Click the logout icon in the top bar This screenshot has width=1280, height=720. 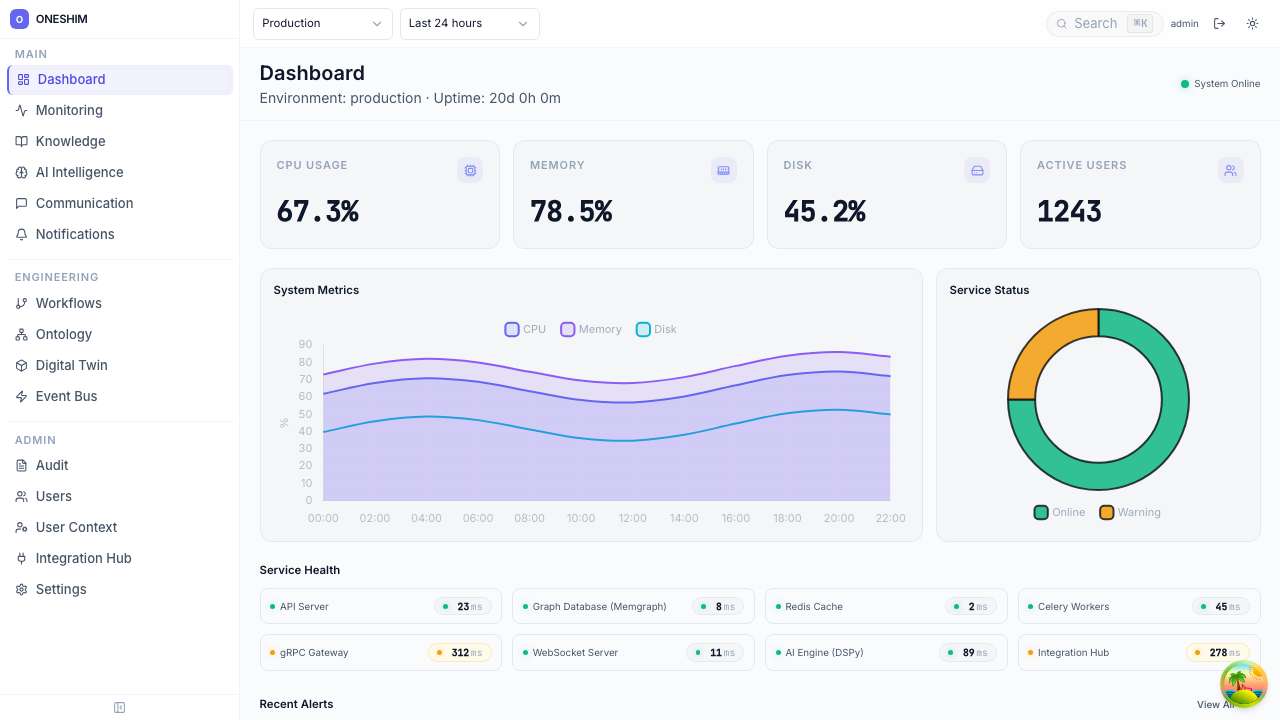(x=1219, y=23)
